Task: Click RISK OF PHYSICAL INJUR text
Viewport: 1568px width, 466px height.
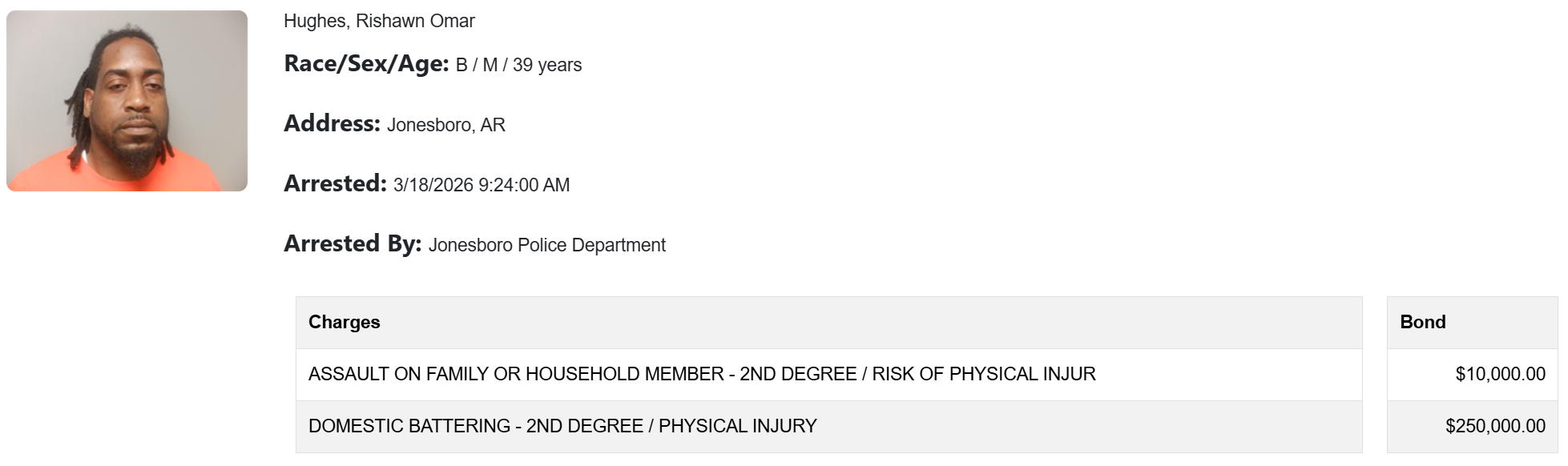Action: pyautogui.click(x=984, y=374)
